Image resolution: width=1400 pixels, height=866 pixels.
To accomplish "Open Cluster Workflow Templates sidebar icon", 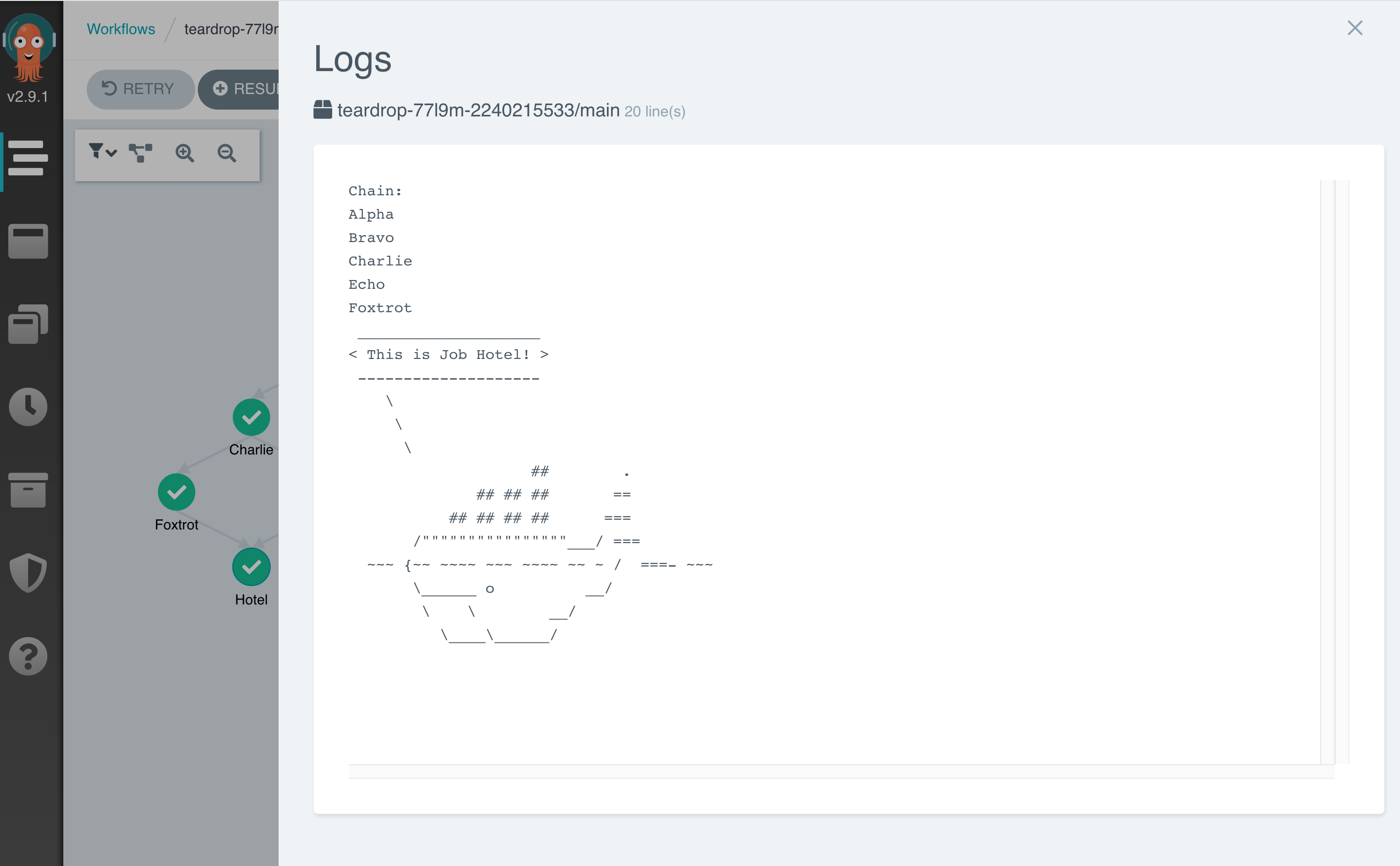I will 28,324.
